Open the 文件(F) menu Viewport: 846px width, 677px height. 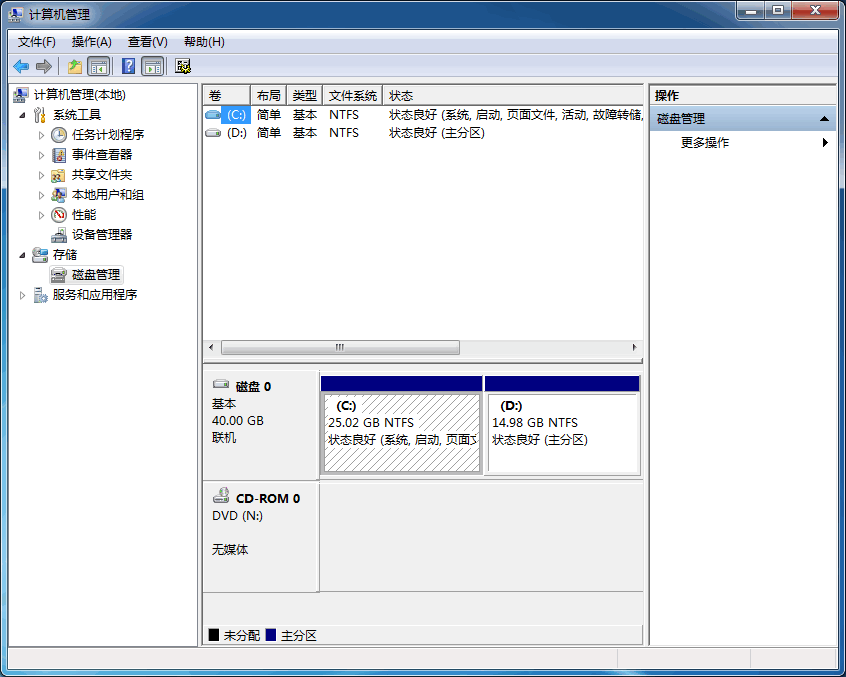pos(37,42)
